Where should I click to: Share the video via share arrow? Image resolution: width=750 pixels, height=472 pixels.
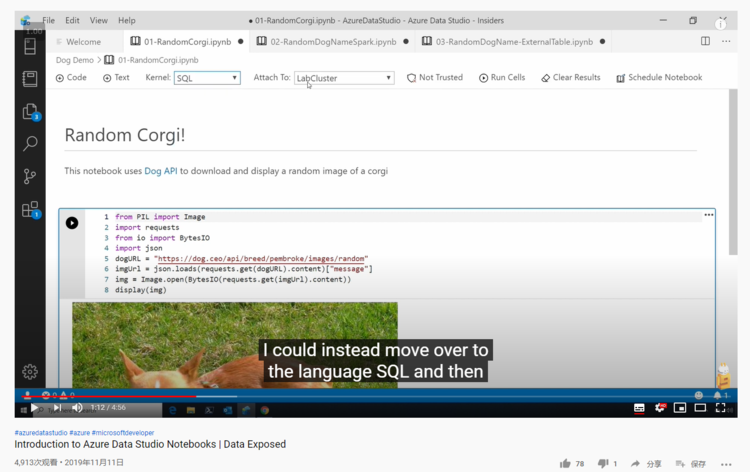click(x=635, y=463)
